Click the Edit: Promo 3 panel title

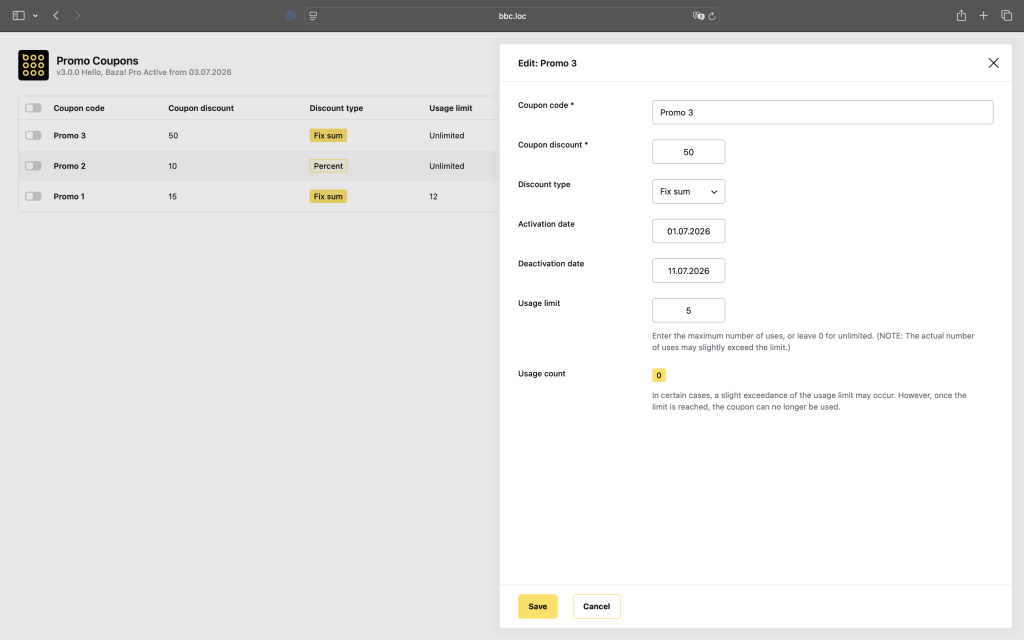tap(547, 63)
